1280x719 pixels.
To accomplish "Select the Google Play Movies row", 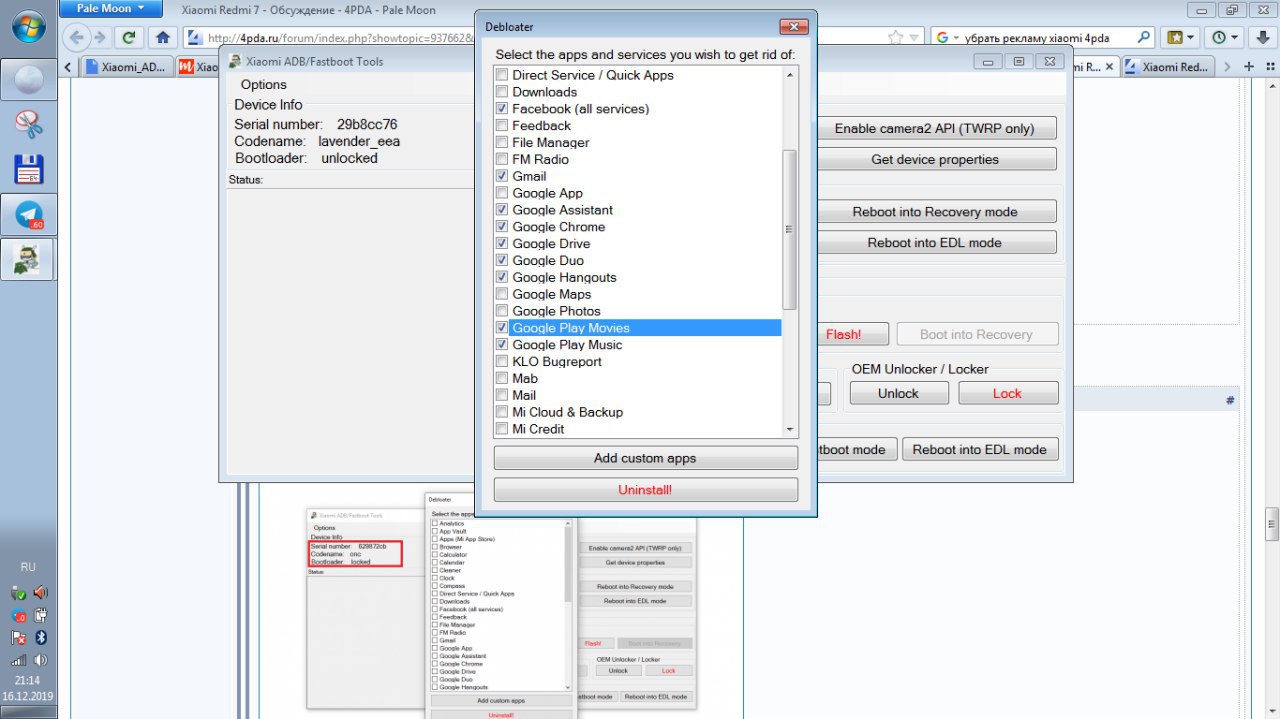I will point(637,328).
